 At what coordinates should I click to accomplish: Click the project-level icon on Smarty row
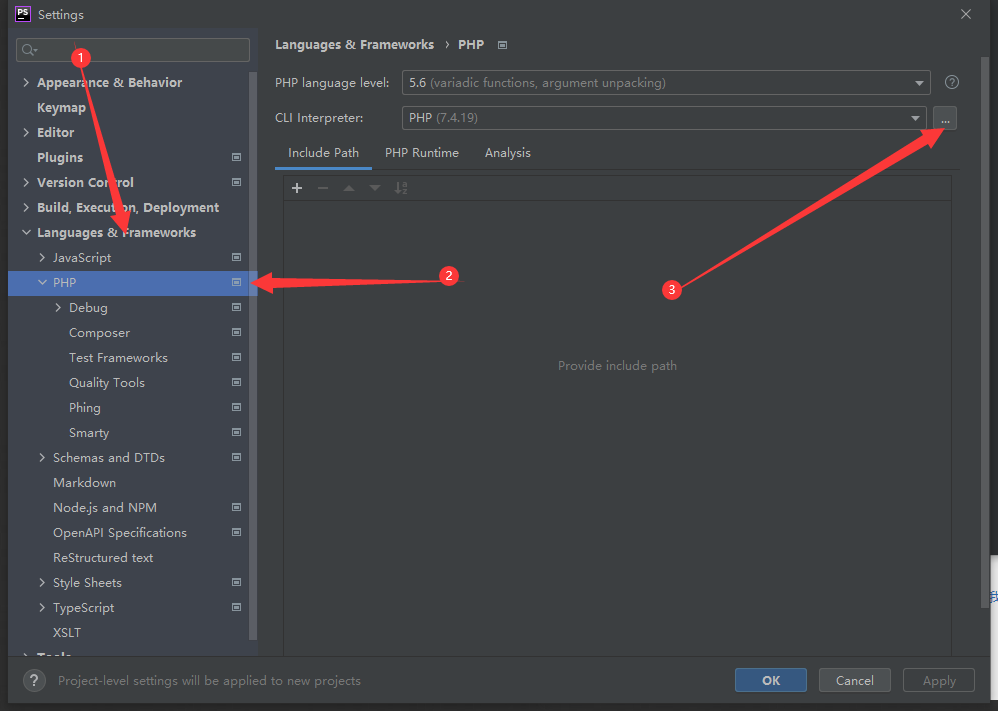[x=236, y=432]
